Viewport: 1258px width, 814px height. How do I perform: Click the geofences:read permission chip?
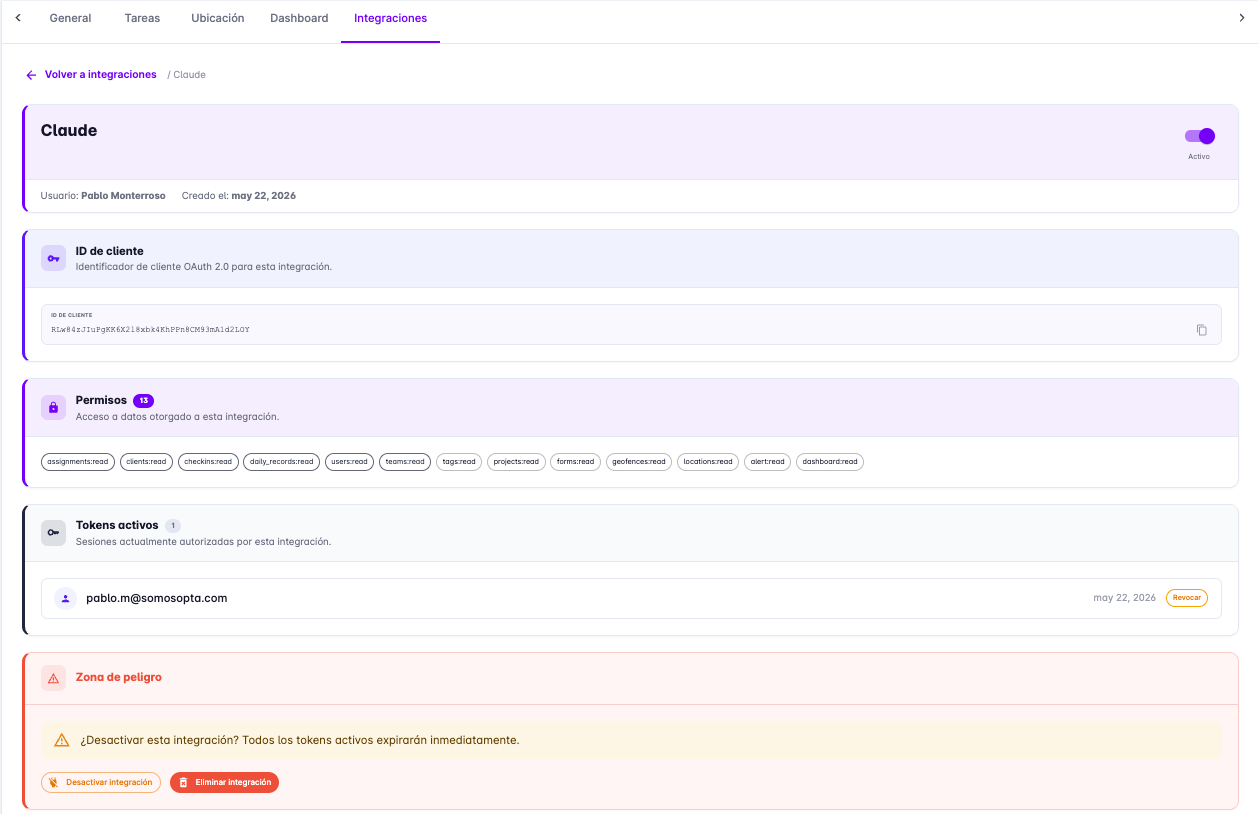[639, 462]
